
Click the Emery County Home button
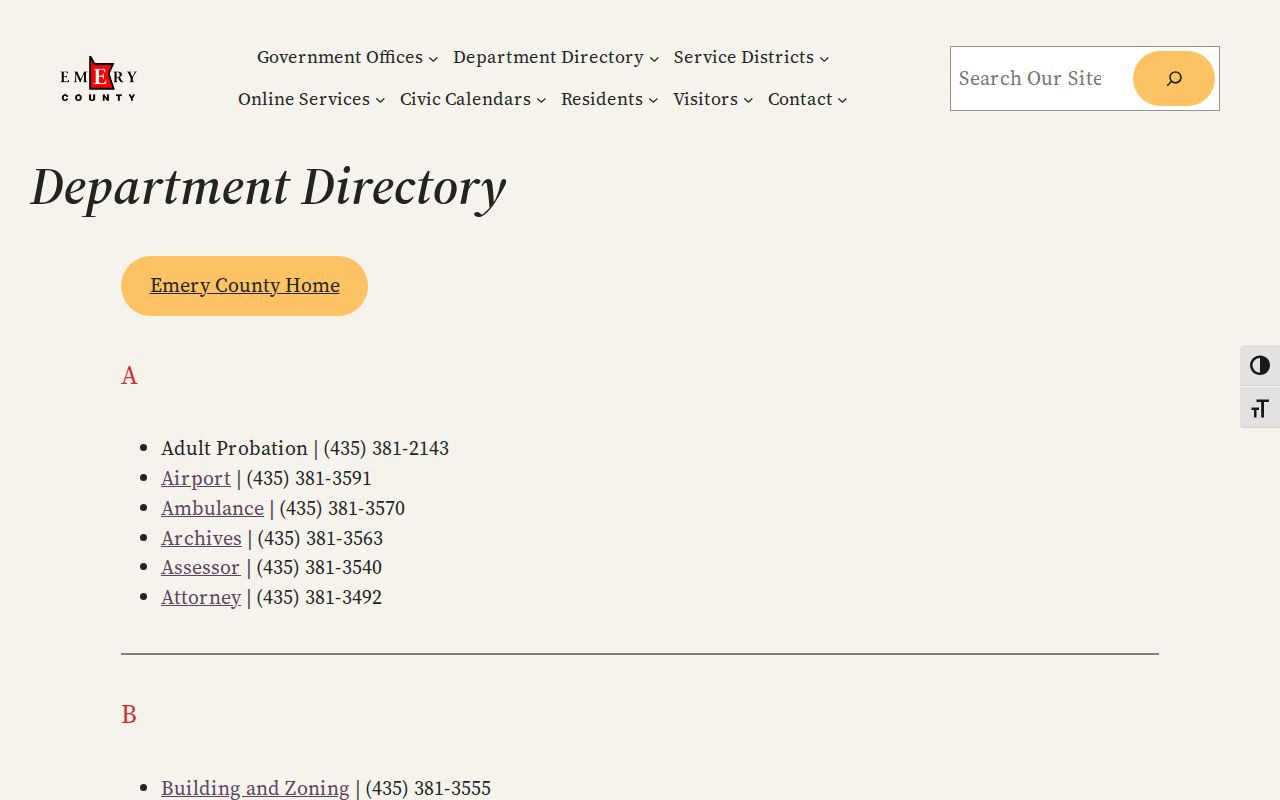[x=244, y=286]
